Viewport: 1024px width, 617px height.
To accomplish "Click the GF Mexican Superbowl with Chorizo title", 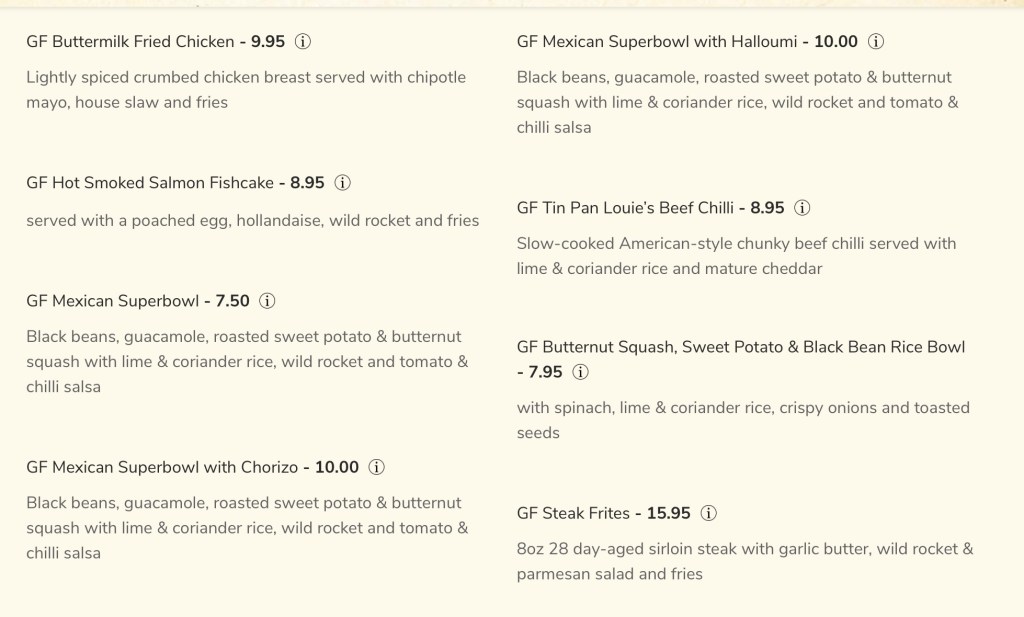I will (160, 467).
